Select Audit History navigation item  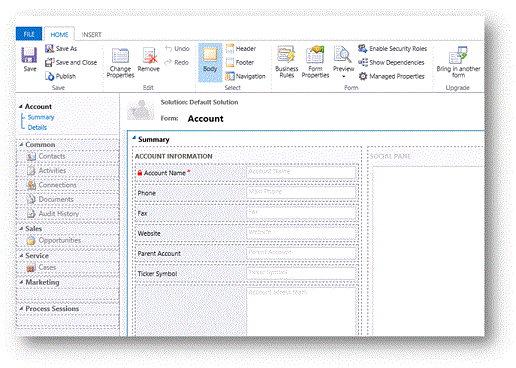[68, 214]
